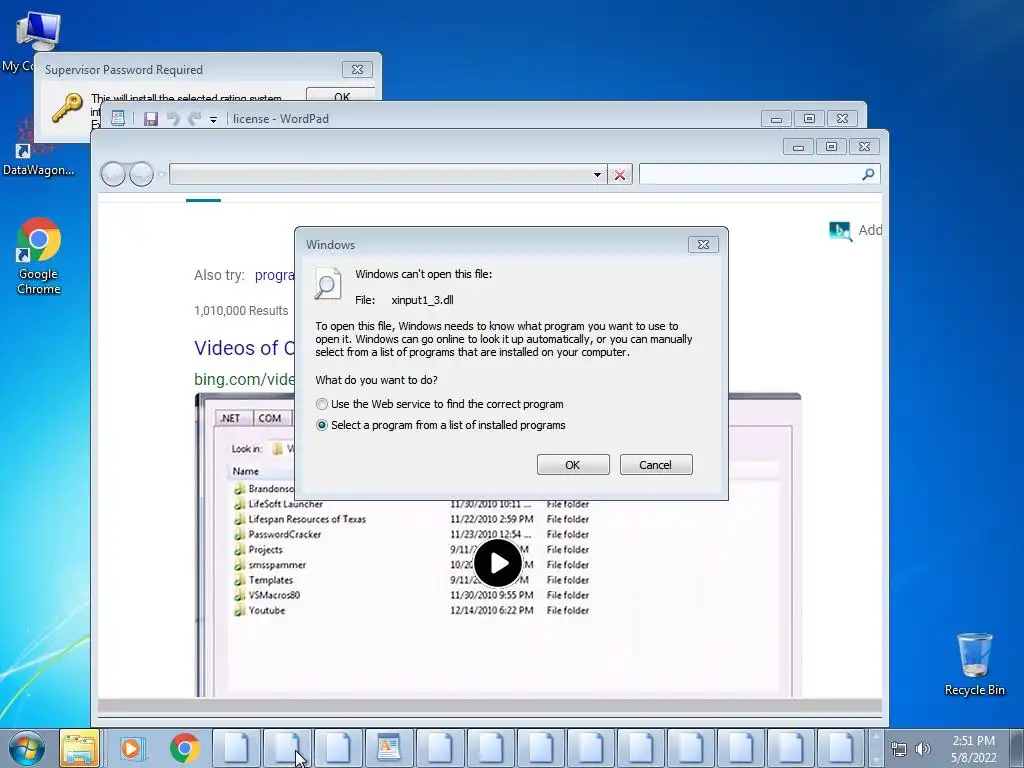This screenshot has height=768, width=1024.
Task: Click the browser search box
Action: click(760, 174)
